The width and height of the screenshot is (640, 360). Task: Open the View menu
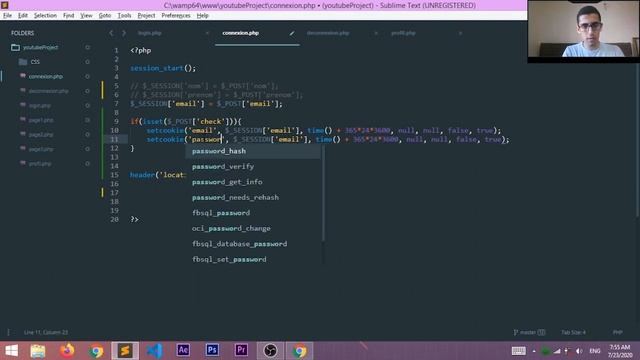pos(86,16)
